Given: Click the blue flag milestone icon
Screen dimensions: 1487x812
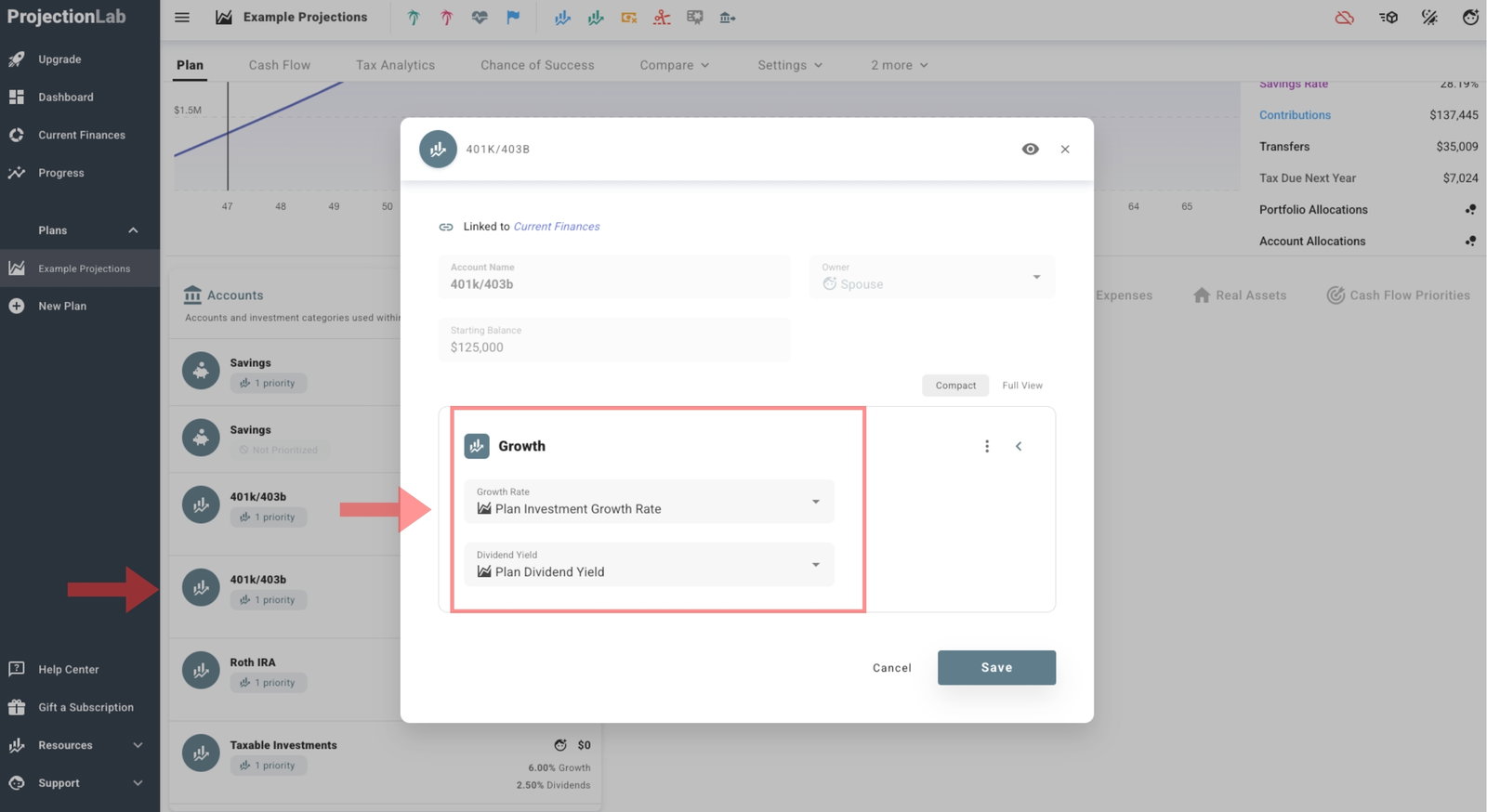Looking at the screenshot, I should [513, 18].
